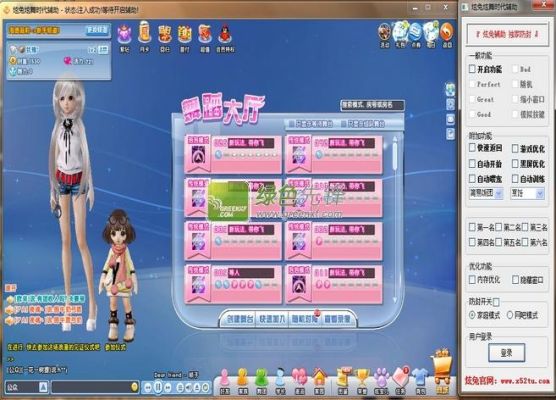Click the scroll-down arrow below the room list

coord(395,300)
